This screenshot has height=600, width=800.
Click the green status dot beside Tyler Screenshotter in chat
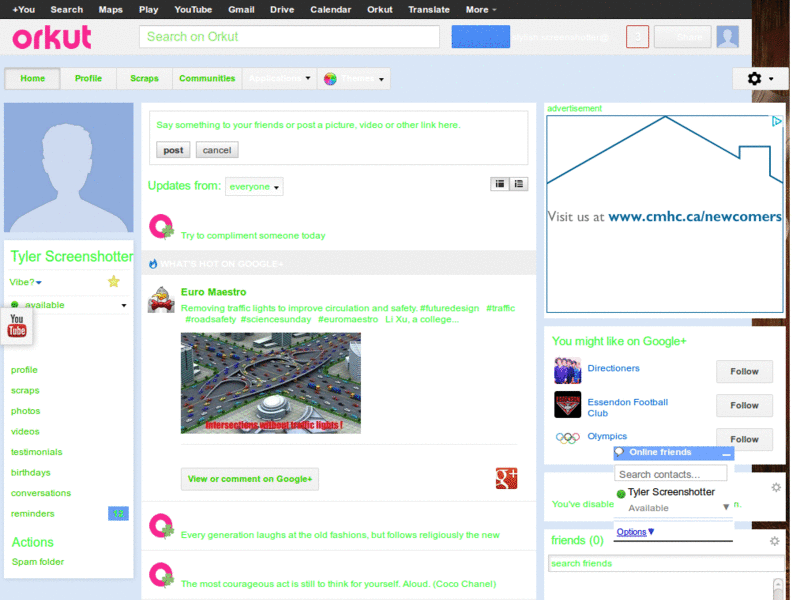(x=621, y=493)
